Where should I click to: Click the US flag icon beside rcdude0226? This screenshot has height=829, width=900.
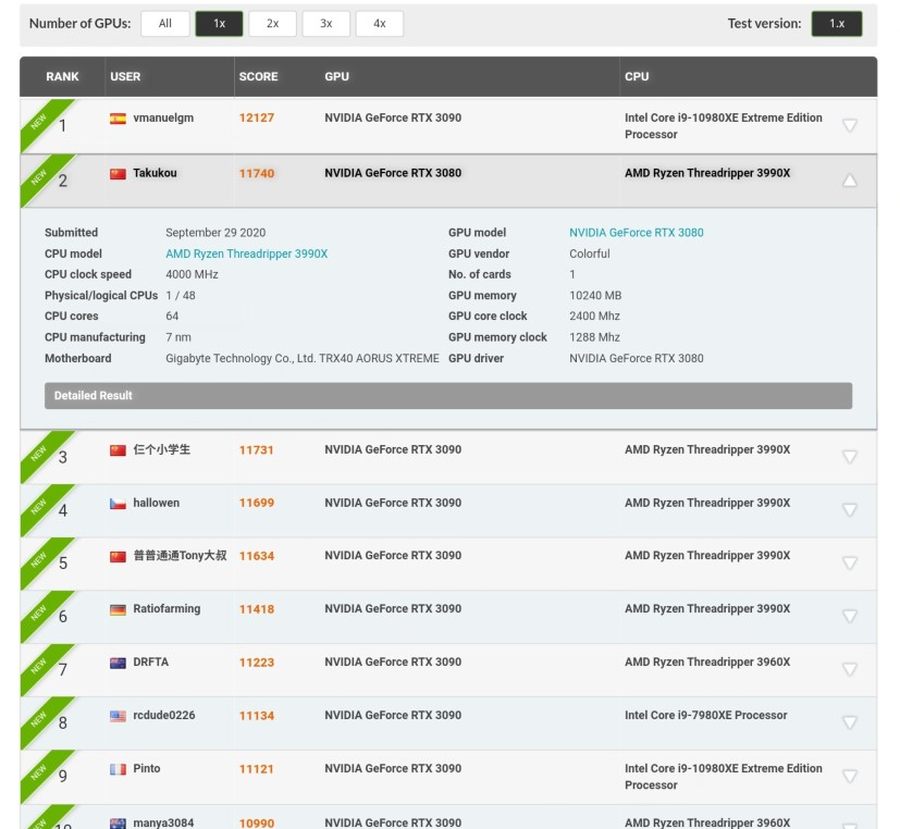tap(118, 716)
